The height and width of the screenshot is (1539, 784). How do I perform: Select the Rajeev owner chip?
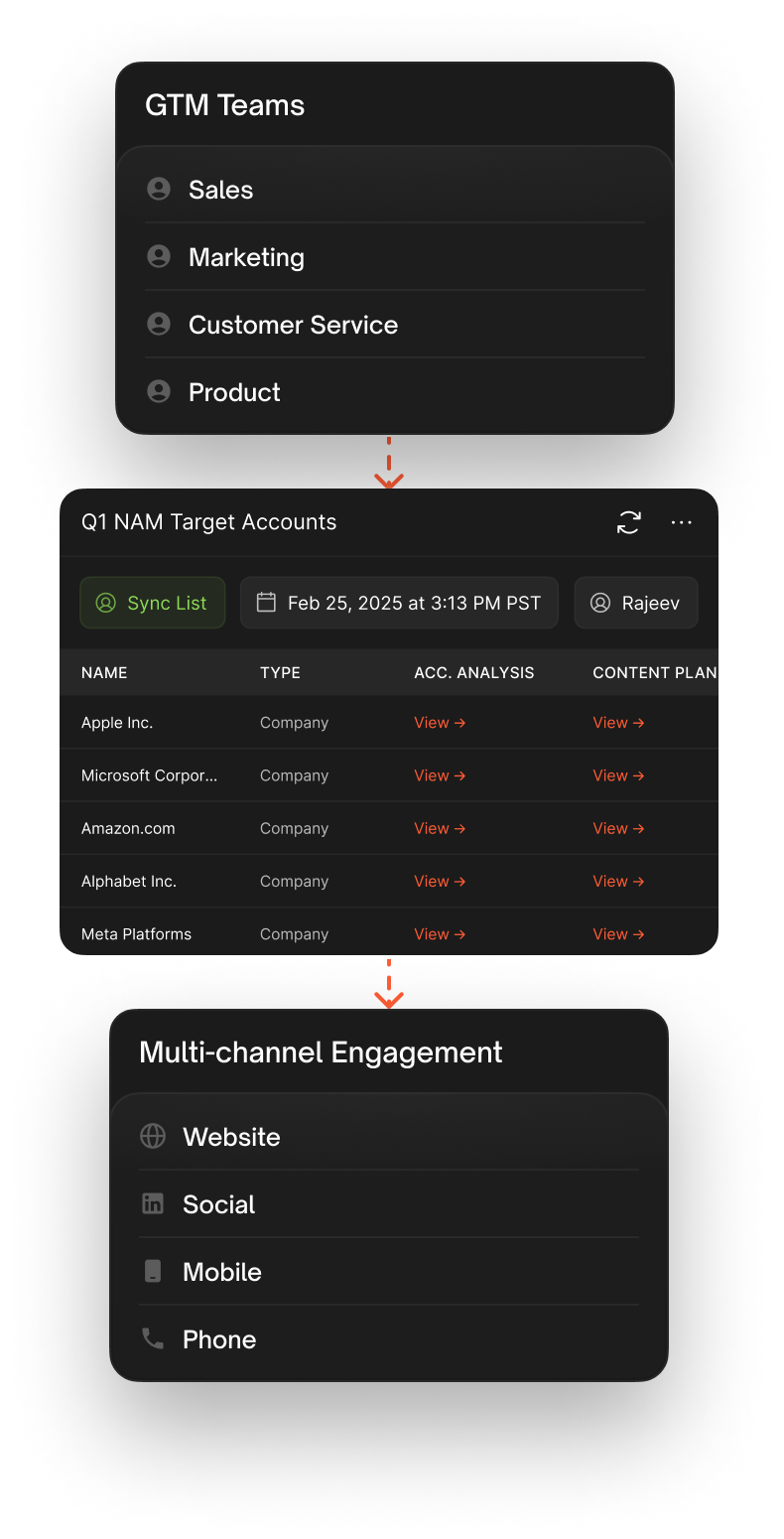636,603
